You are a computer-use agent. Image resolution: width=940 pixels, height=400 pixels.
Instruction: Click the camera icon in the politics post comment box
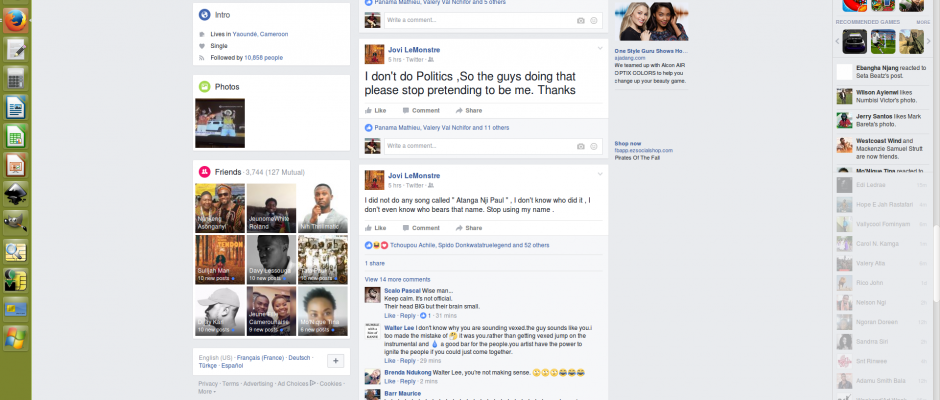[581, 146]
